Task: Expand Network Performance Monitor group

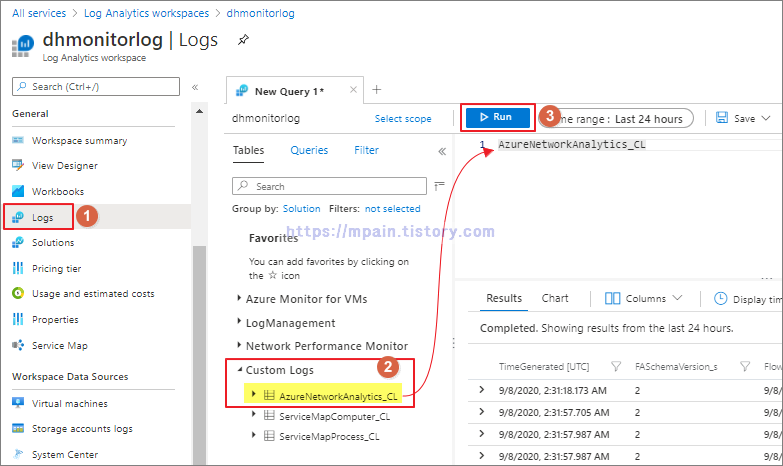Action: tap(239, 345)
